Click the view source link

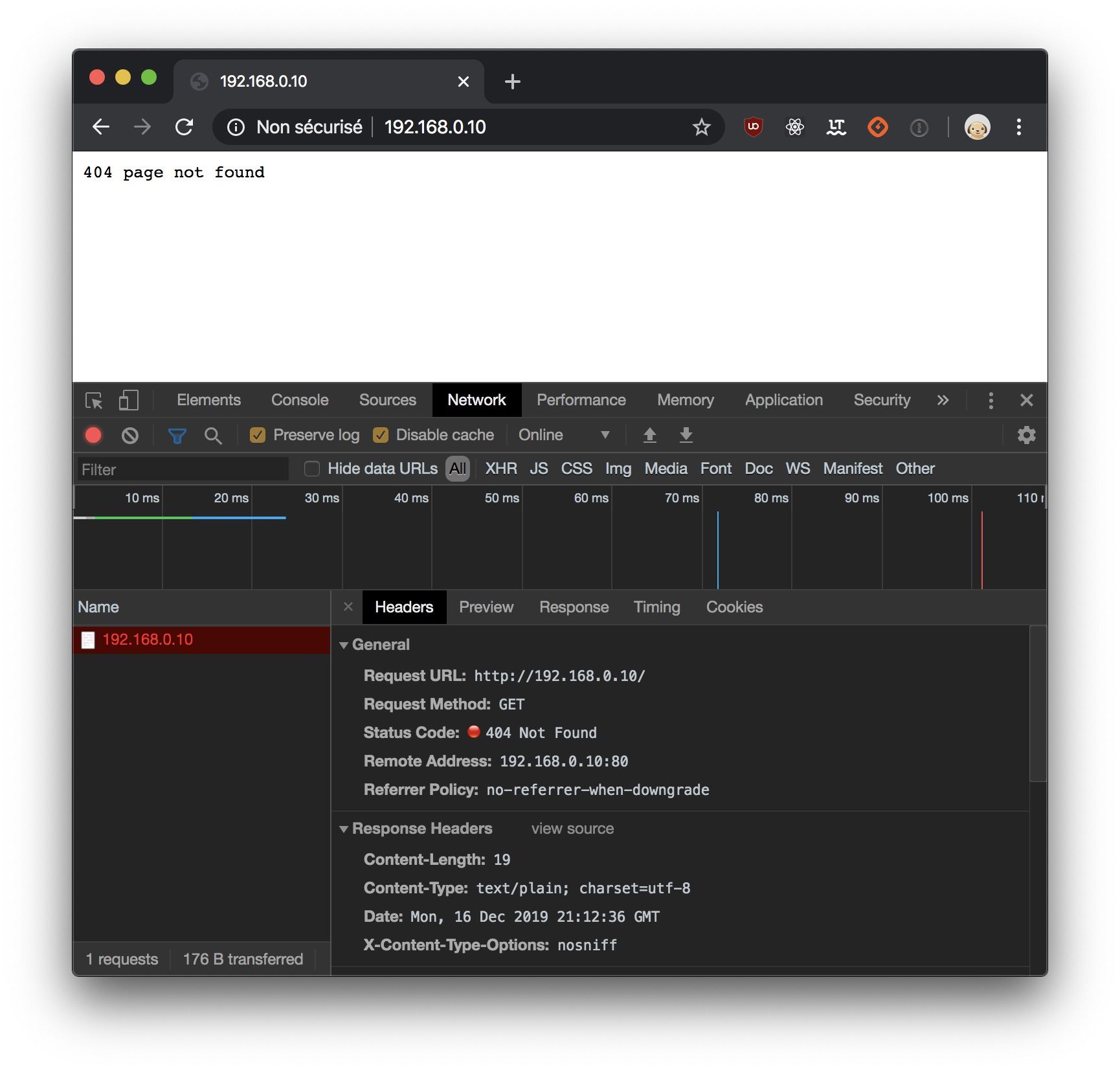572,829
